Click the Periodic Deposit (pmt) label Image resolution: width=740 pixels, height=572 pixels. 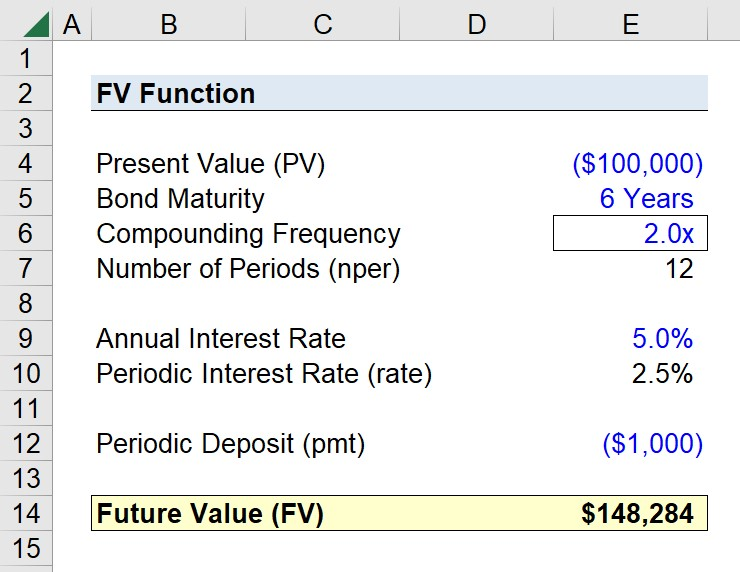point(230,444)
